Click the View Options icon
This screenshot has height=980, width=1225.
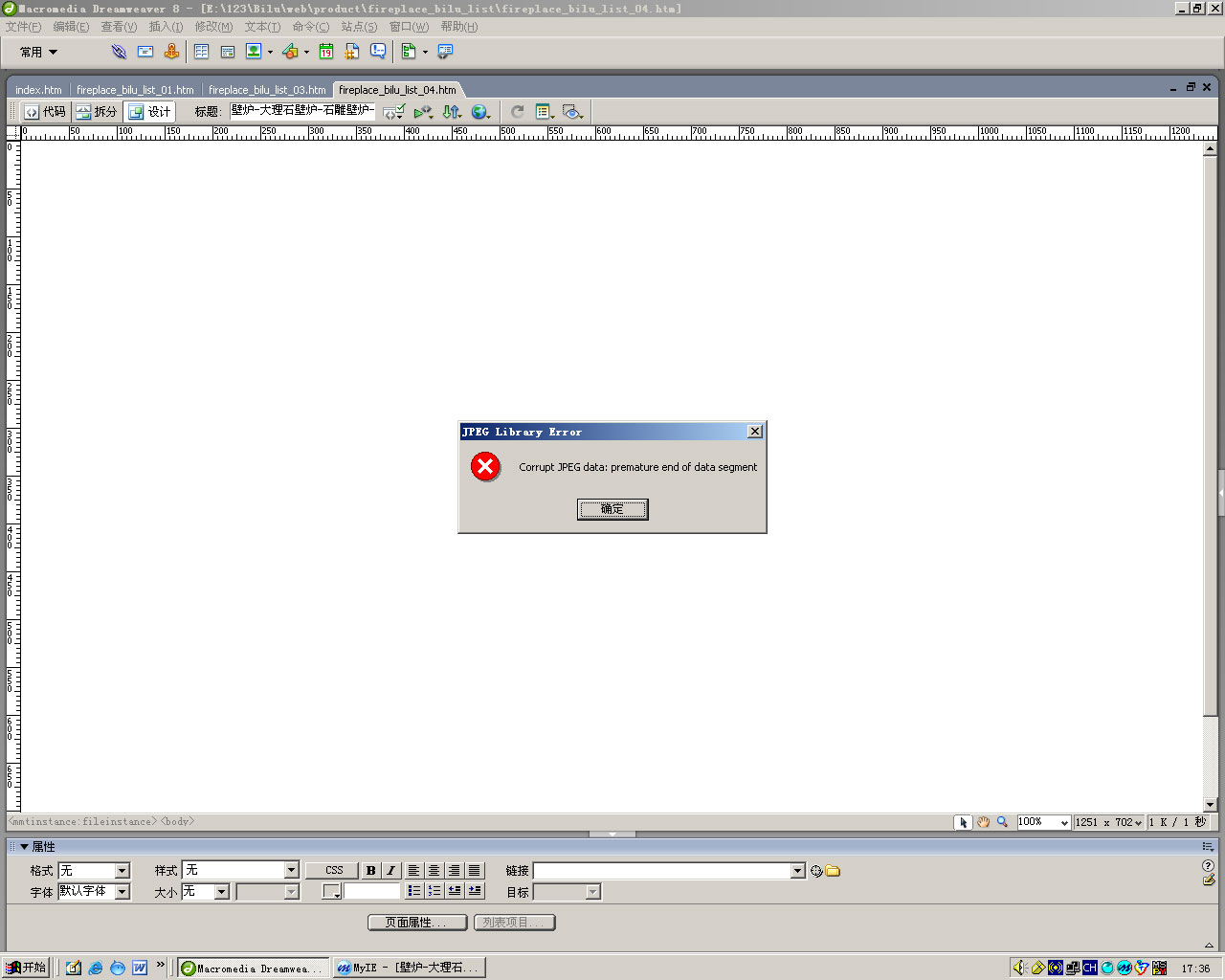coord(545,112)
